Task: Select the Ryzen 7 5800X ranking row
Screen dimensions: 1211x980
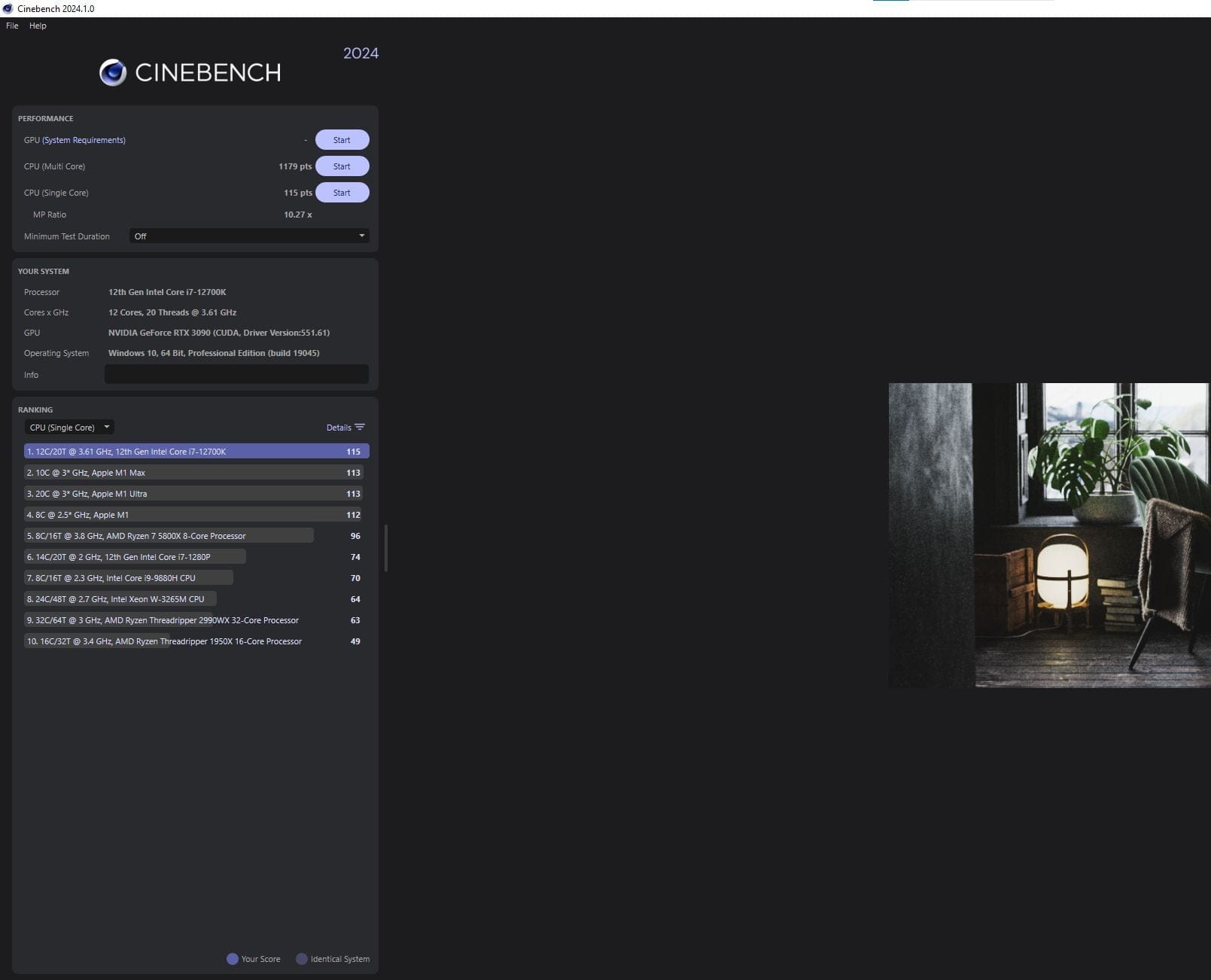Action: pyautogui.click(x=196, y=536)
